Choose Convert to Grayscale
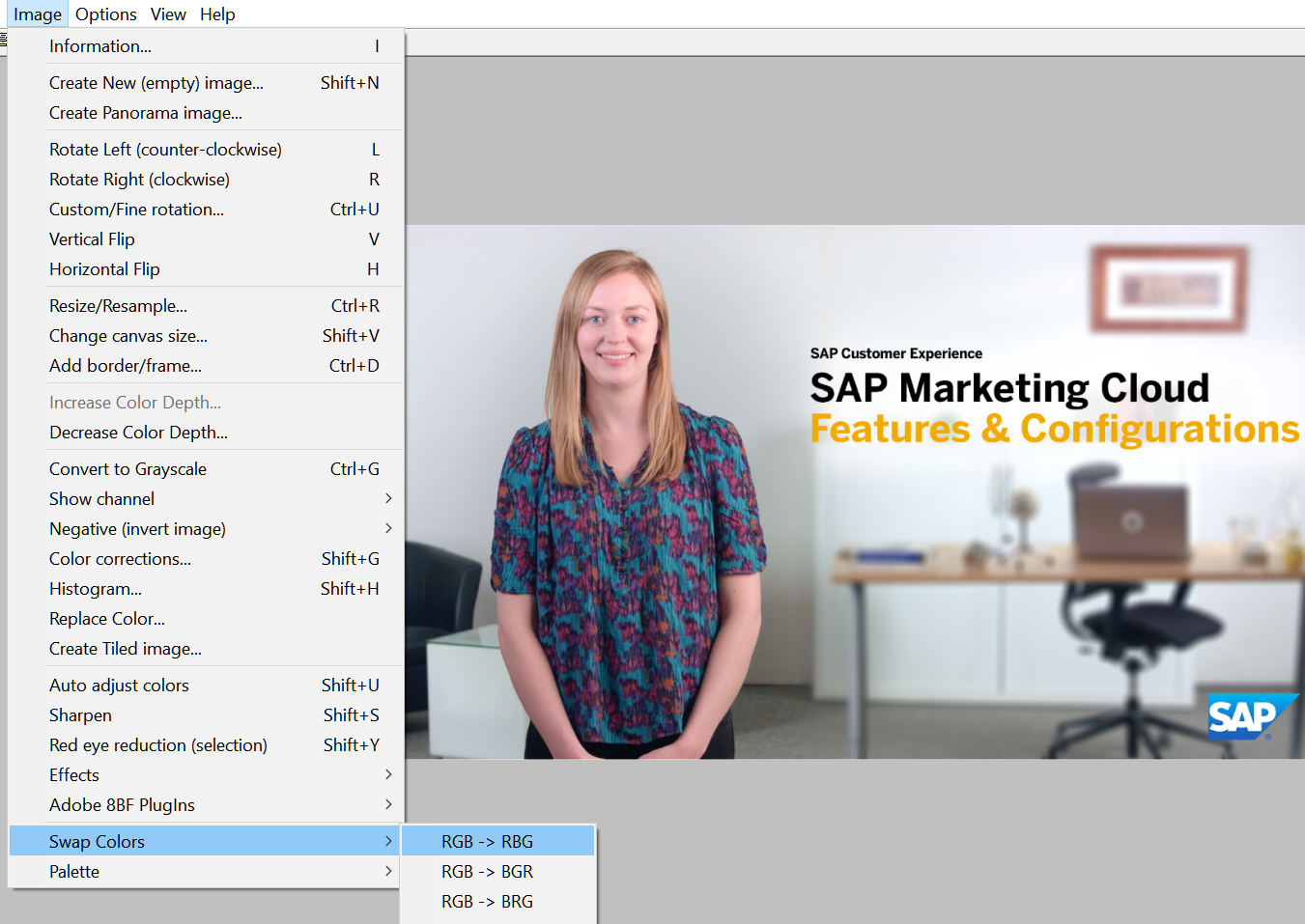1305x924 pixels. click(205, 469)
